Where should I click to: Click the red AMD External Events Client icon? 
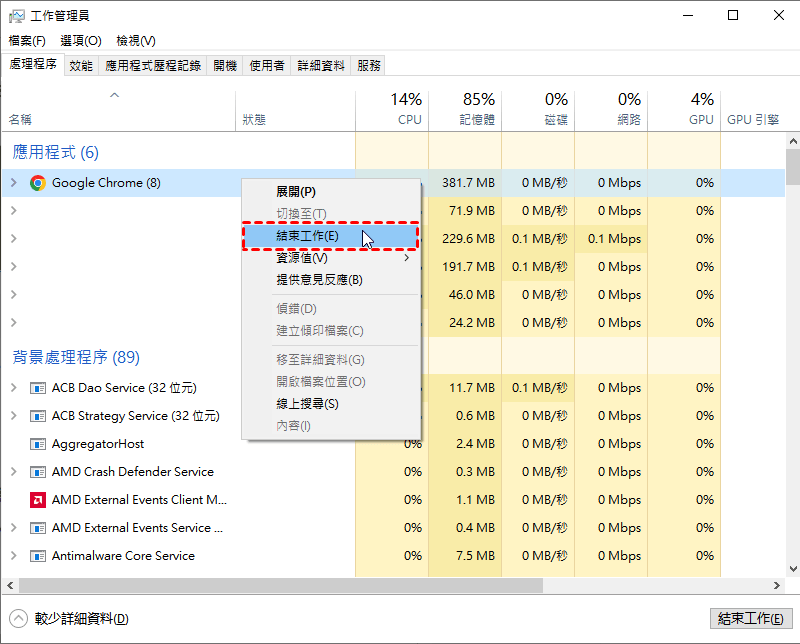coord(38,500)
